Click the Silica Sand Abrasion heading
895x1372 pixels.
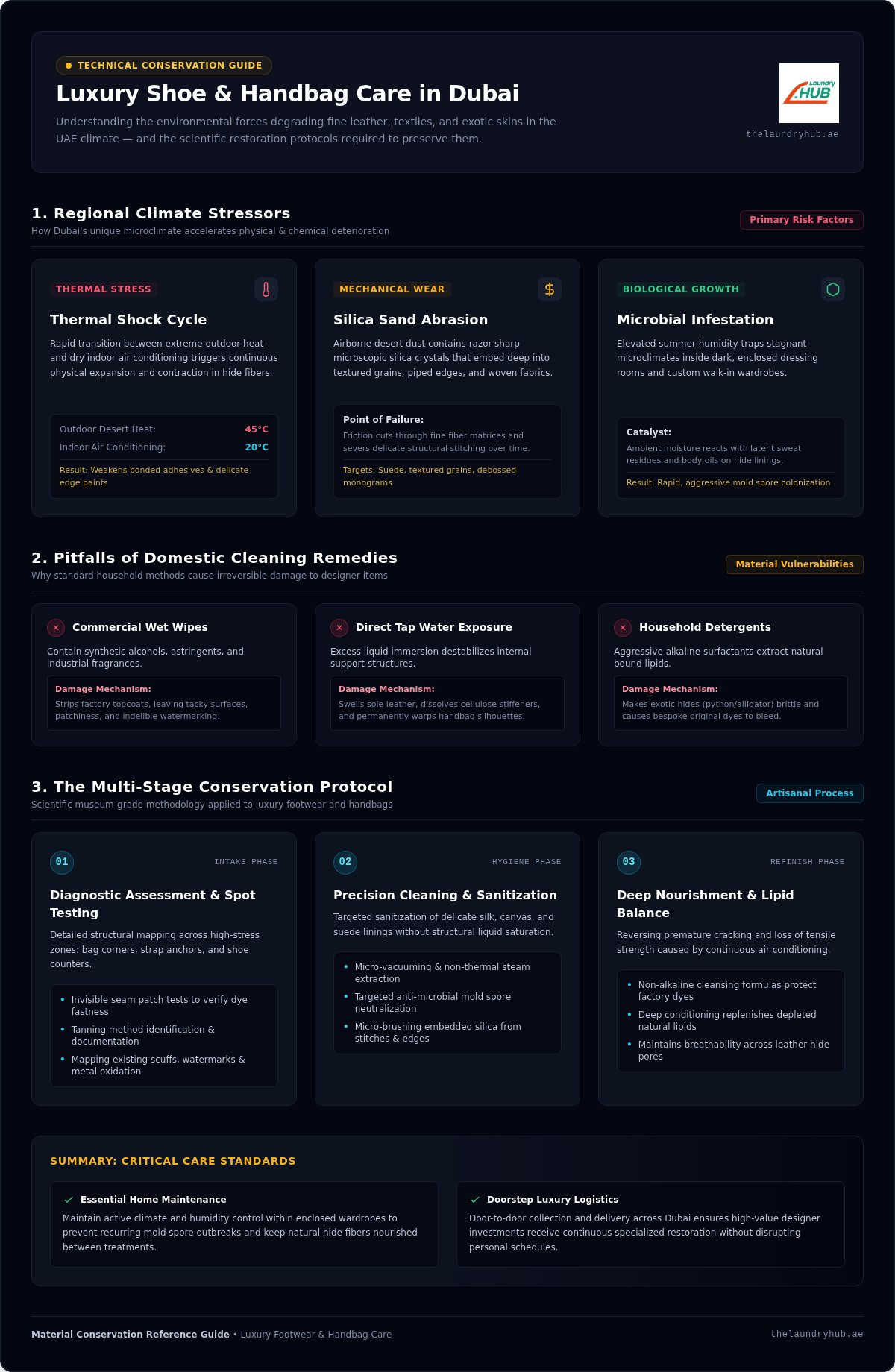410,320
